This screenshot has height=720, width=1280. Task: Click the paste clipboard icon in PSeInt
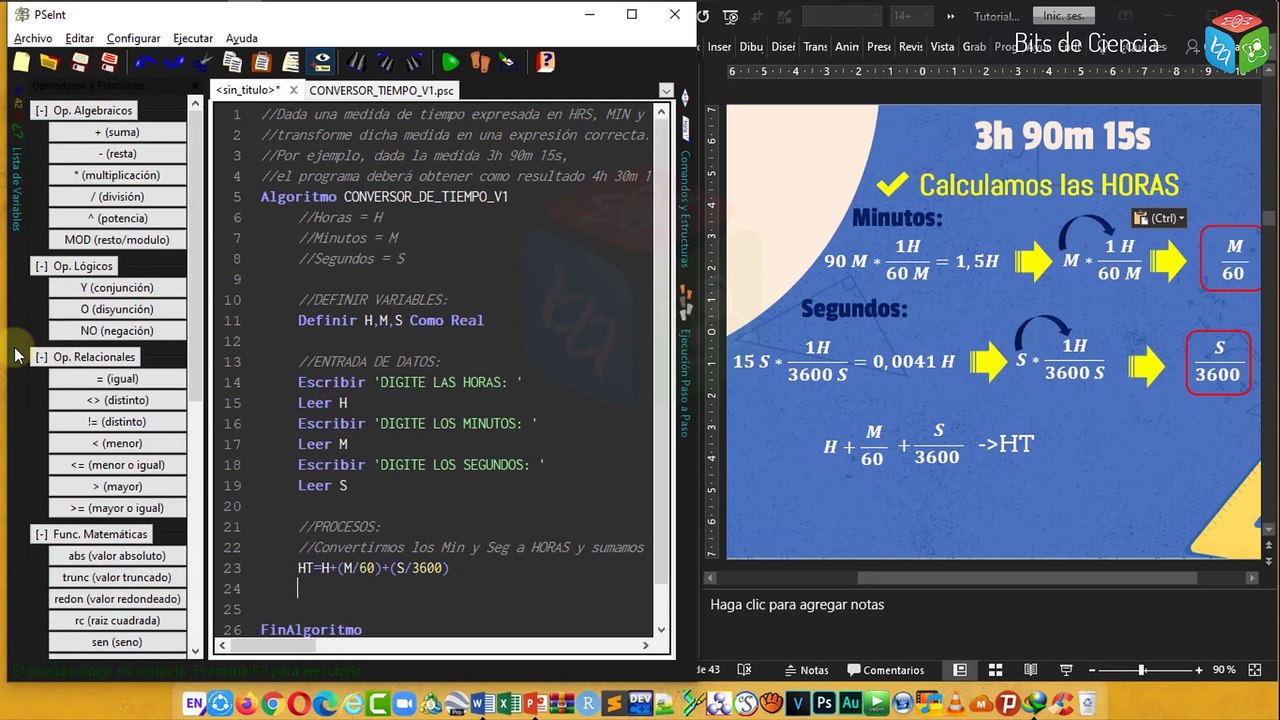pos(261,62)
